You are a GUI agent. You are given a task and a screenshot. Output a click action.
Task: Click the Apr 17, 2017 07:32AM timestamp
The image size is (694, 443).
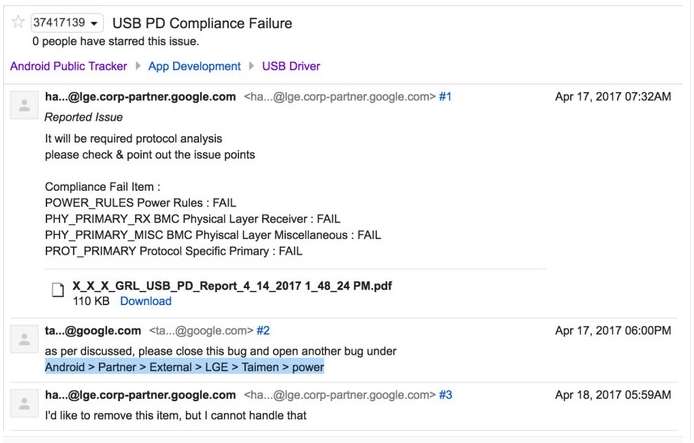613,96
